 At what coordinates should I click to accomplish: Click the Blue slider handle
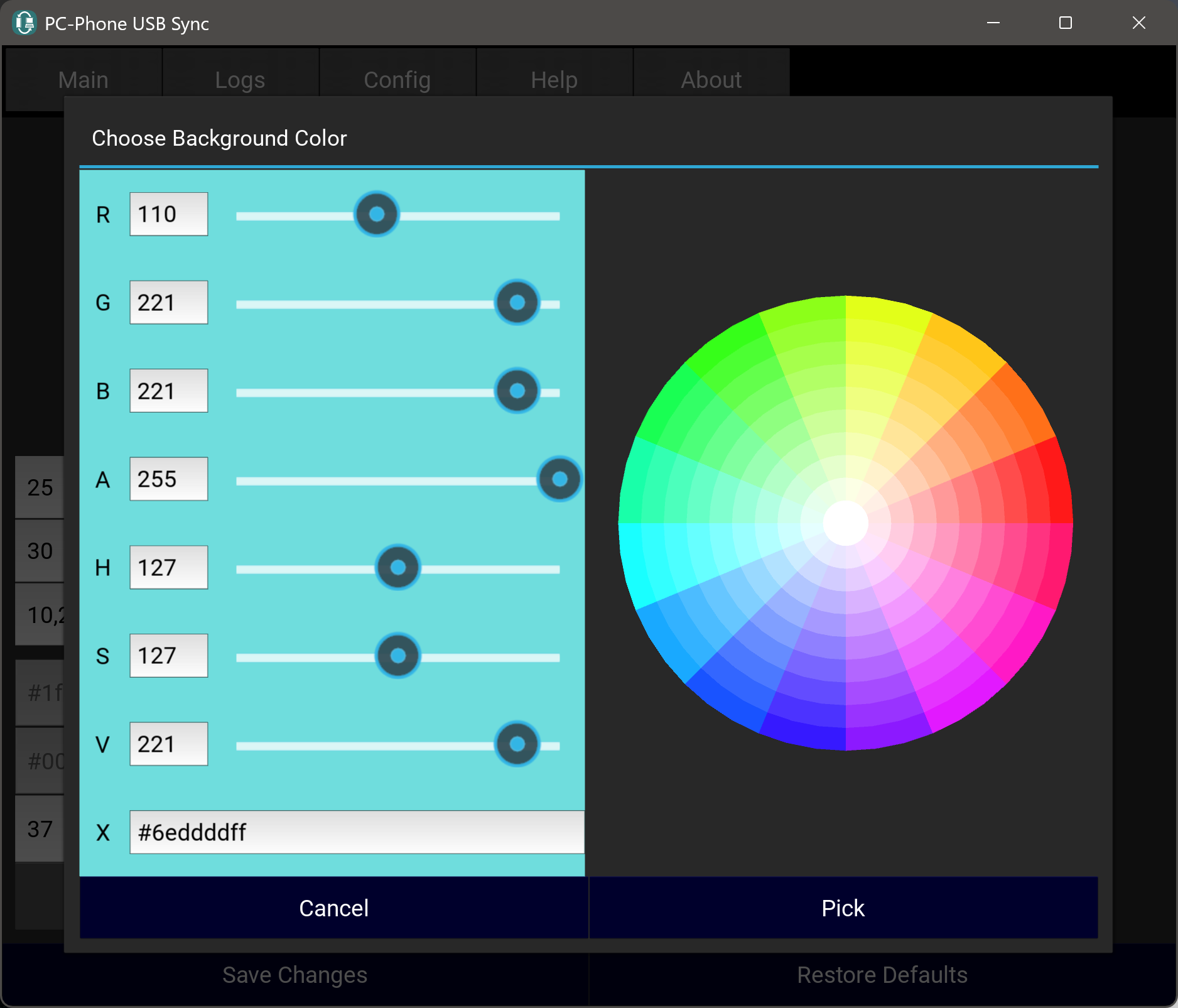517,391
